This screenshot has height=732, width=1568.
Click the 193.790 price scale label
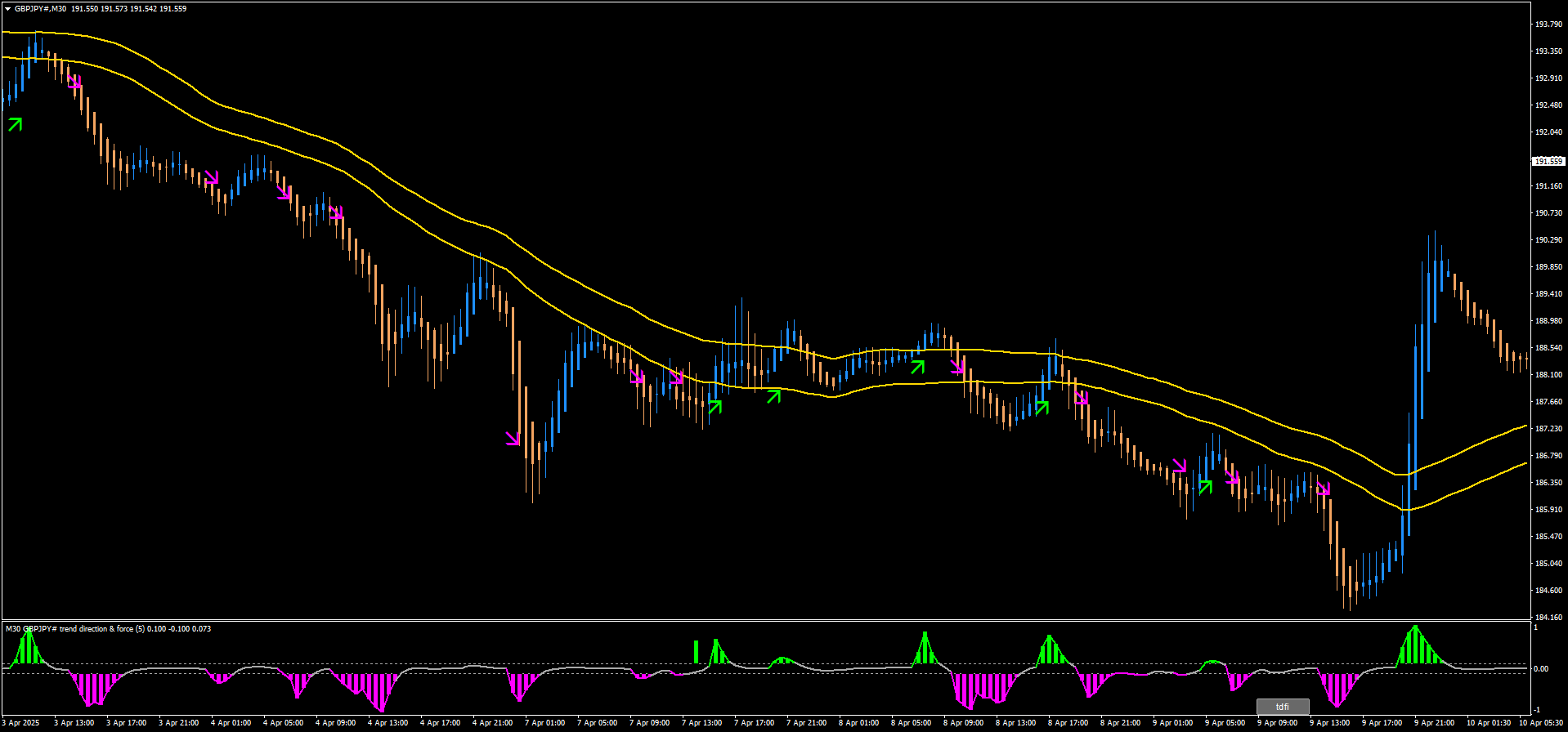point(1548,25)
